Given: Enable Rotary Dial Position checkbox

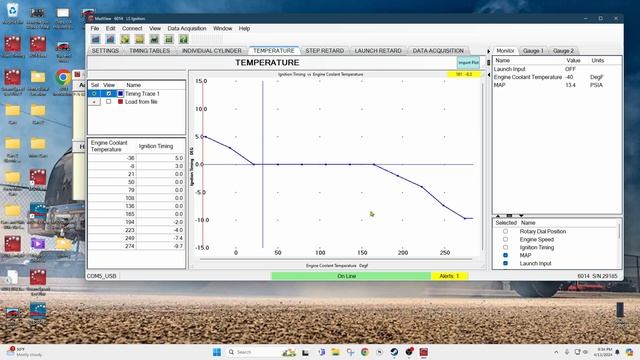Looking at the screenshot, I should 505,231.
